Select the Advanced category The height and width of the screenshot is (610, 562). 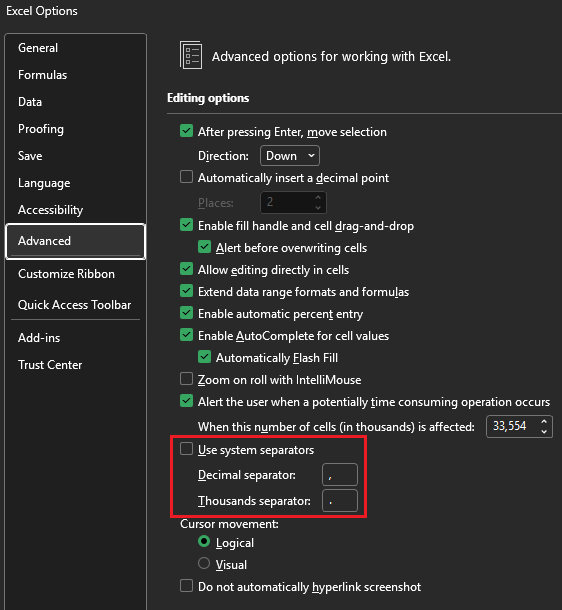76,241
